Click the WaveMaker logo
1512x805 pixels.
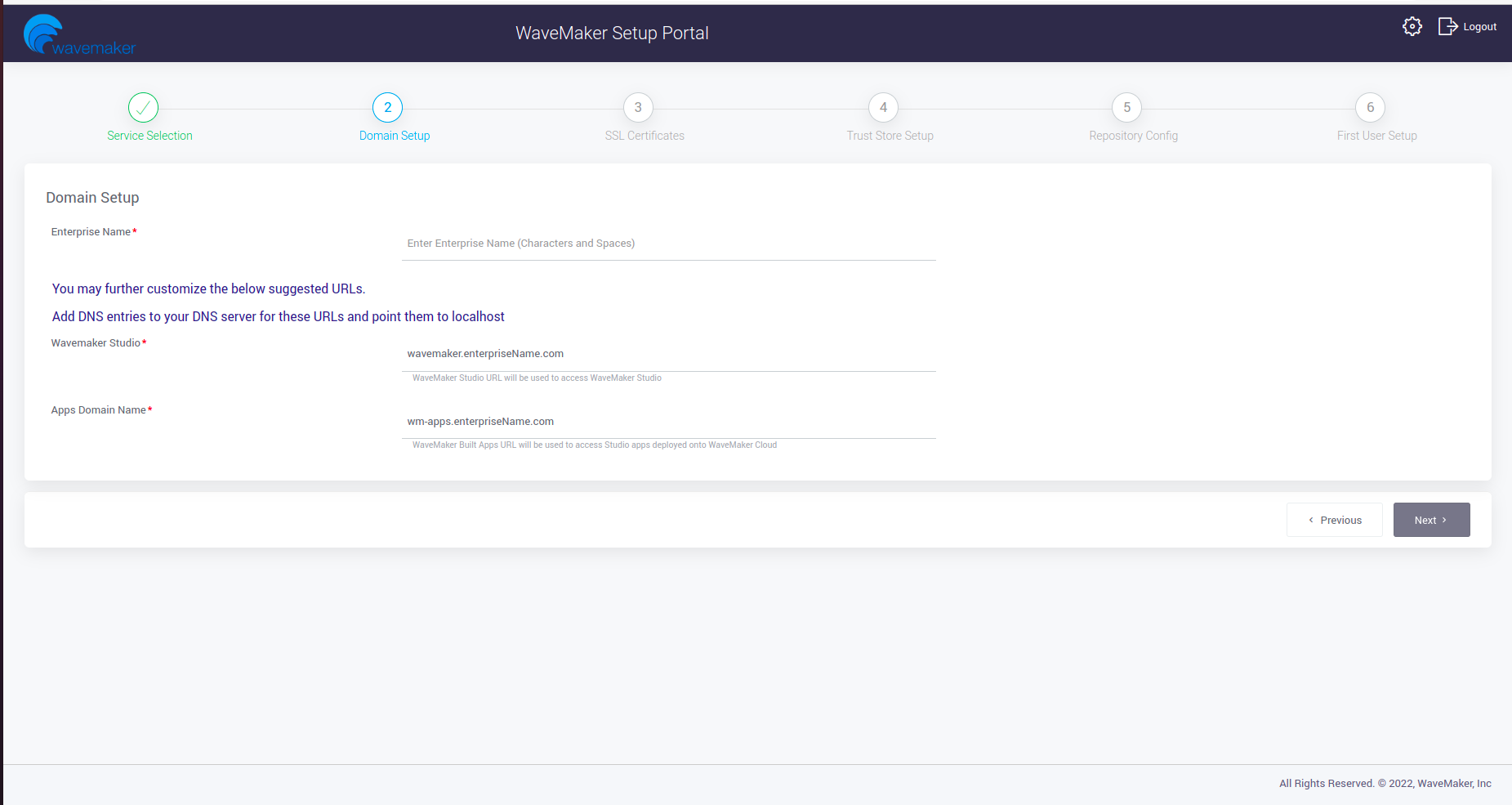tap(79, 35)
